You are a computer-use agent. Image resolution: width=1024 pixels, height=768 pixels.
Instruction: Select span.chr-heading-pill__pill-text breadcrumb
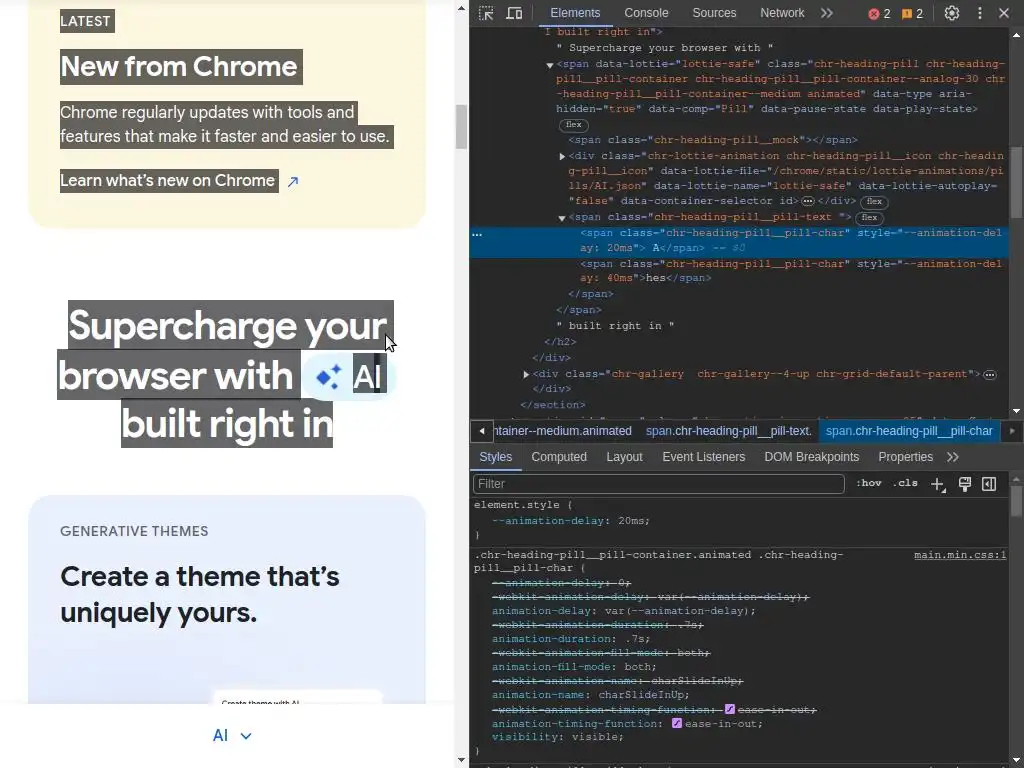(729, 431)
